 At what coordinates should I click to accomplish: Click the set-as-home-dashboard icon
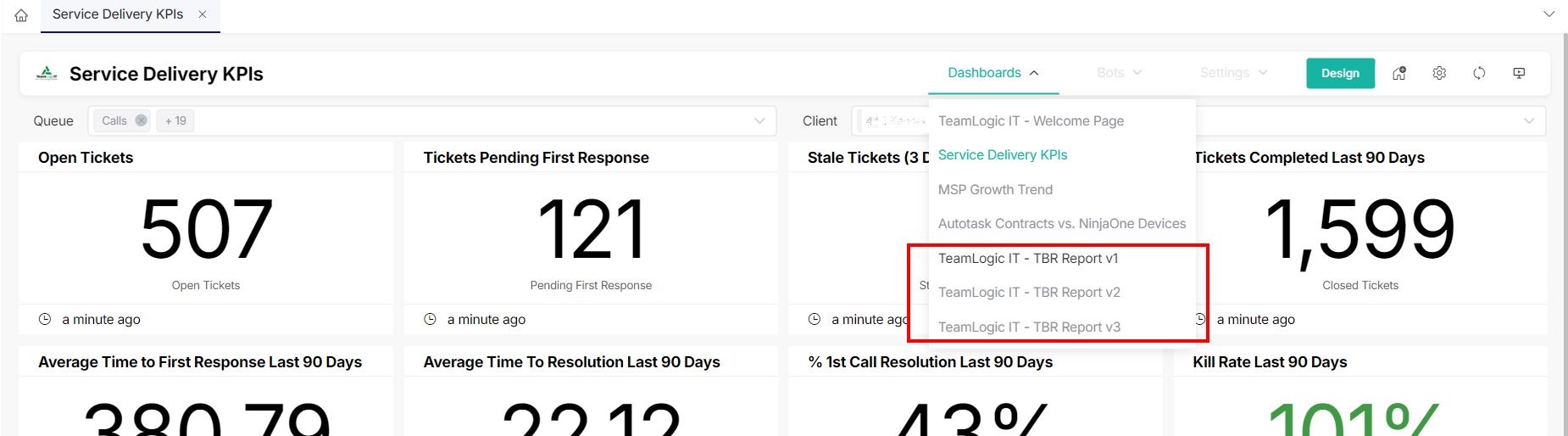(x=1399, y=74)
